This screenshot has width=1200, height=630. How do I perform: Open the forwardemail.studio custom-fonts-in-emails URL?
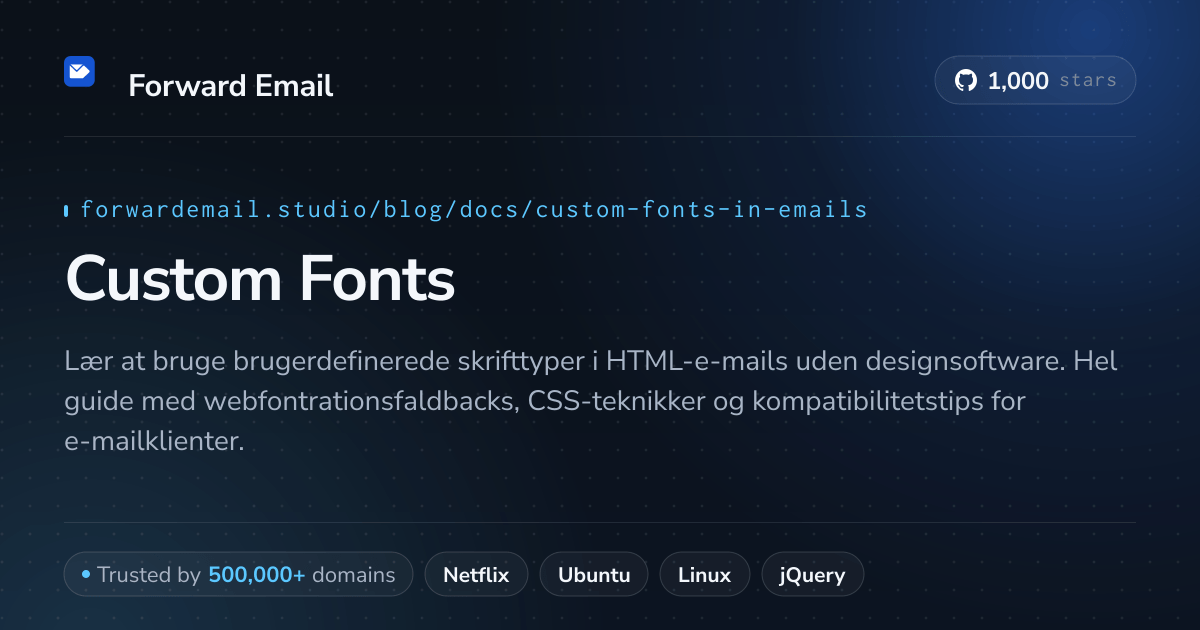(x=474, y=210)
